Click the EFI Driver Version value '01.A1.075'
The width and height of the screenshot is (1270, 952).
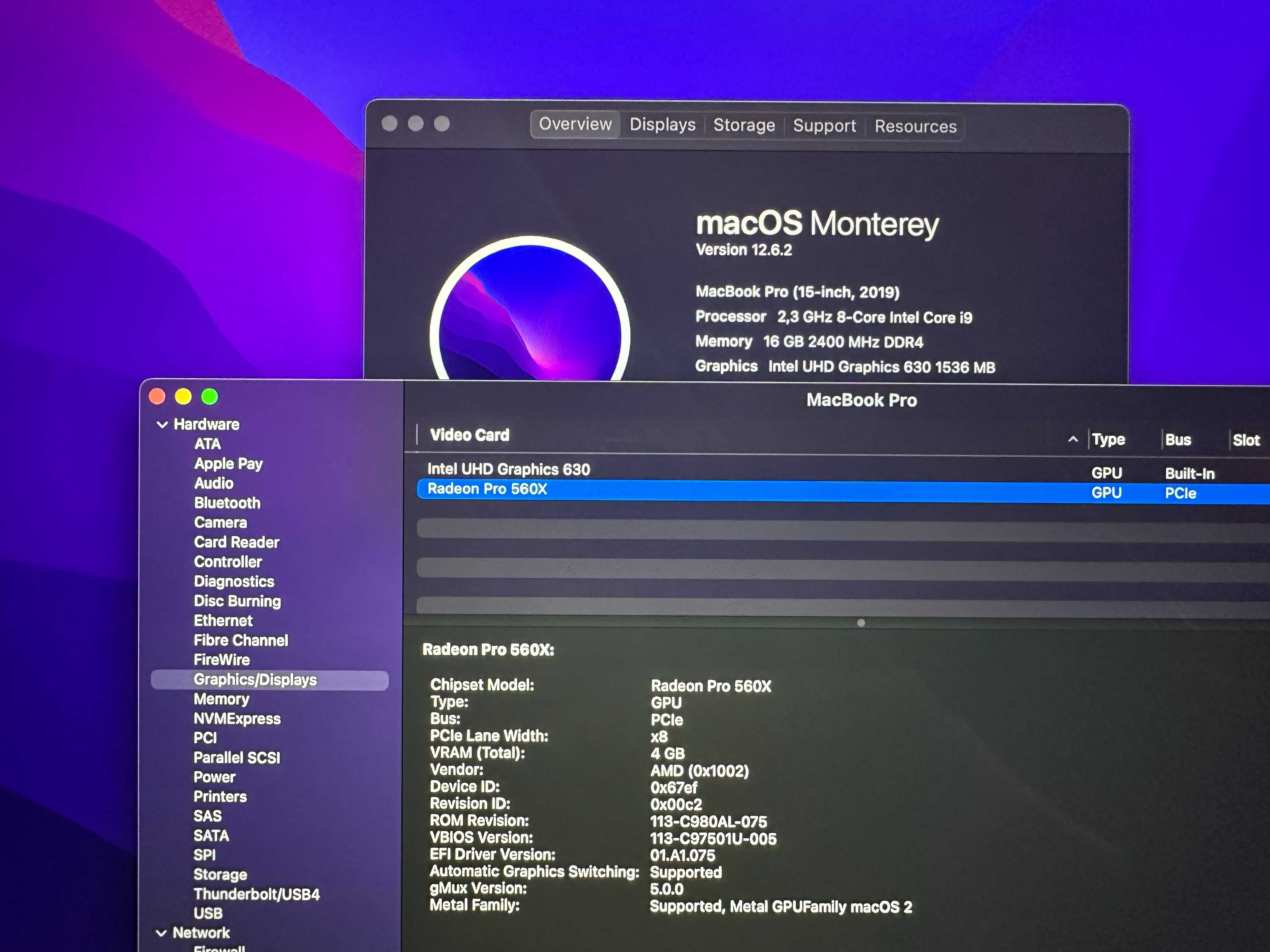click(x=683, y=856)
